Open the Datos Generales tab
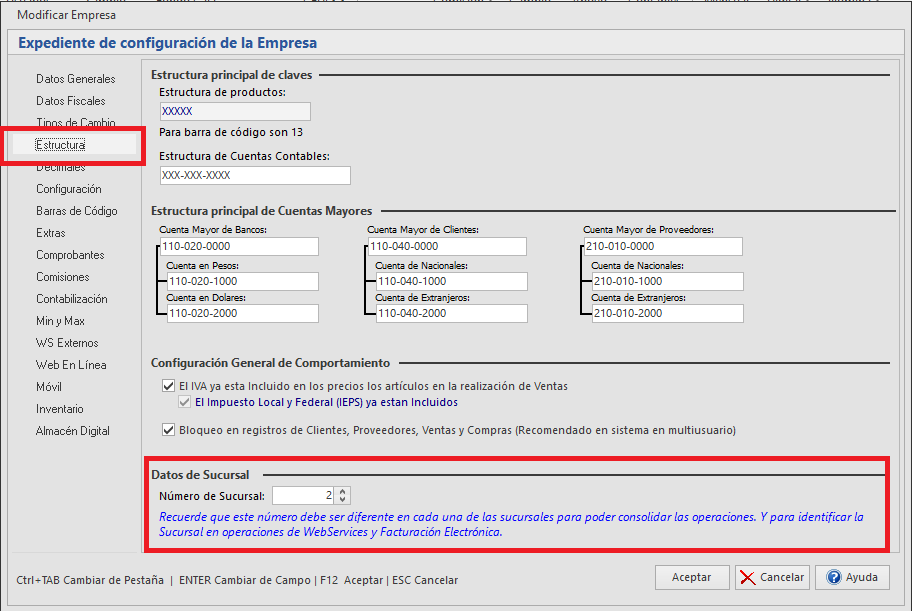 click(76, 79)
